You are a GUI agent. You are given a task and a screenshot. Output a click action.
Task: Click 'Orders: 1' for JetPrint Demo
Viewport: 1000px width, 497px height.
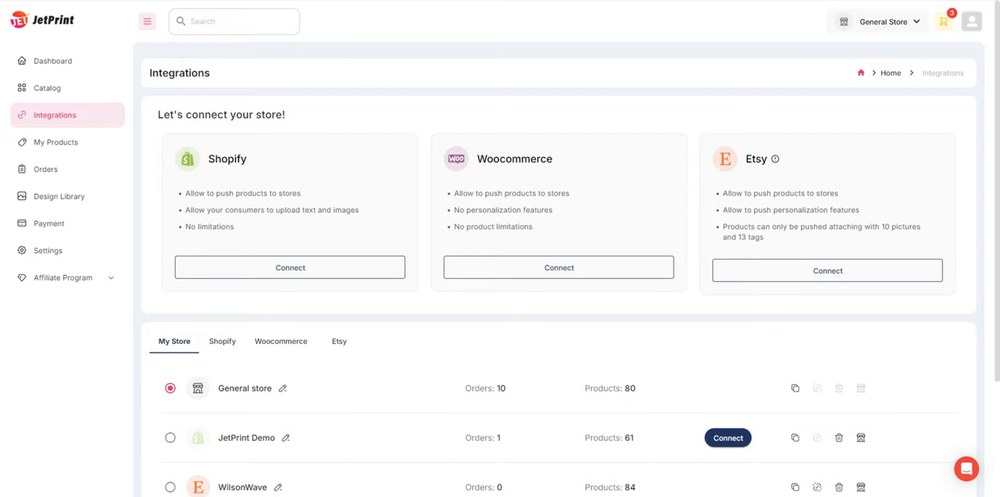483,438
